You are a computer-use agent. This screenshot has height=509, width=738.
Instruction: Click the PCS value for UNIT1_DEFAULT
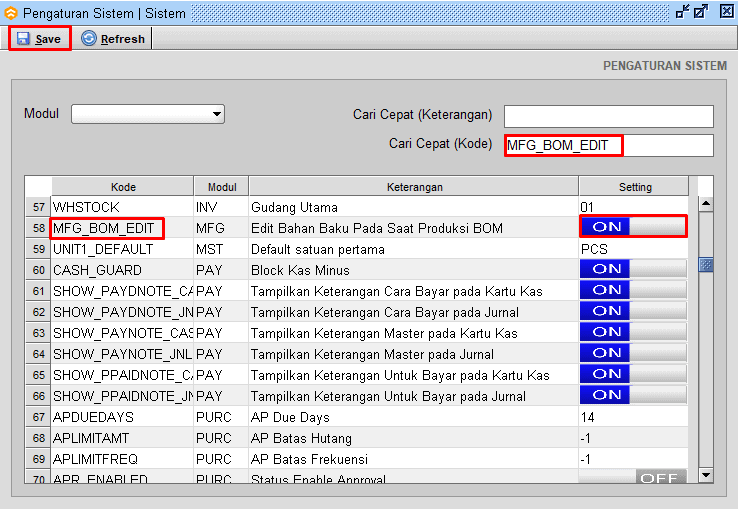point(634,249)
